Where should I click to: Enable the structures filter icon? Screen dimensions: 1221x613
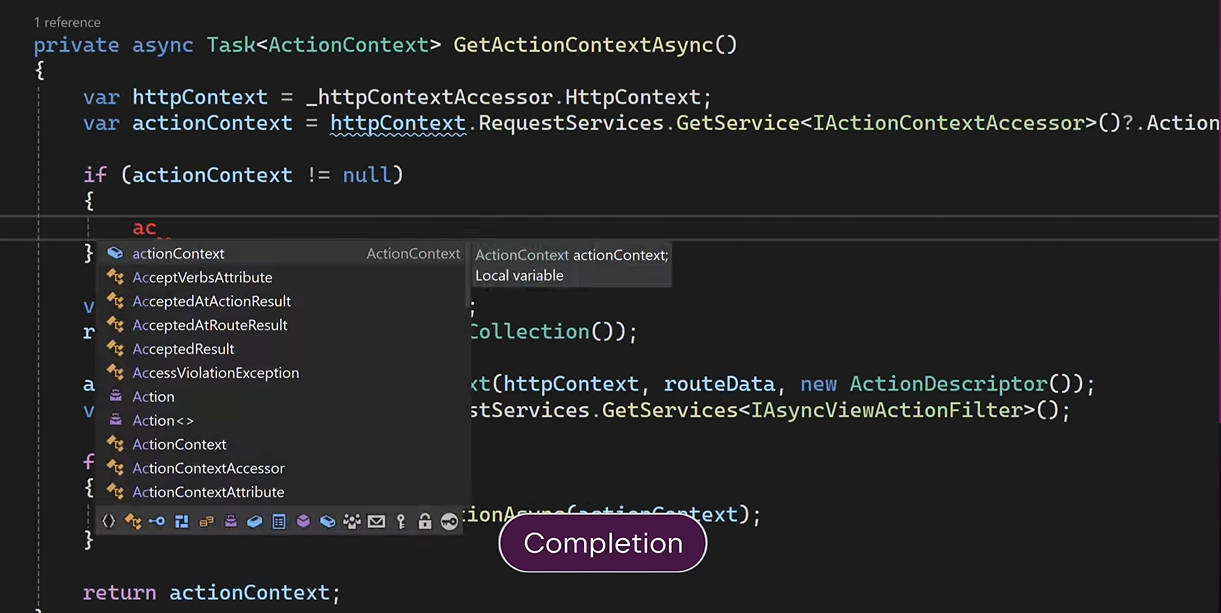tap(182, 521)
